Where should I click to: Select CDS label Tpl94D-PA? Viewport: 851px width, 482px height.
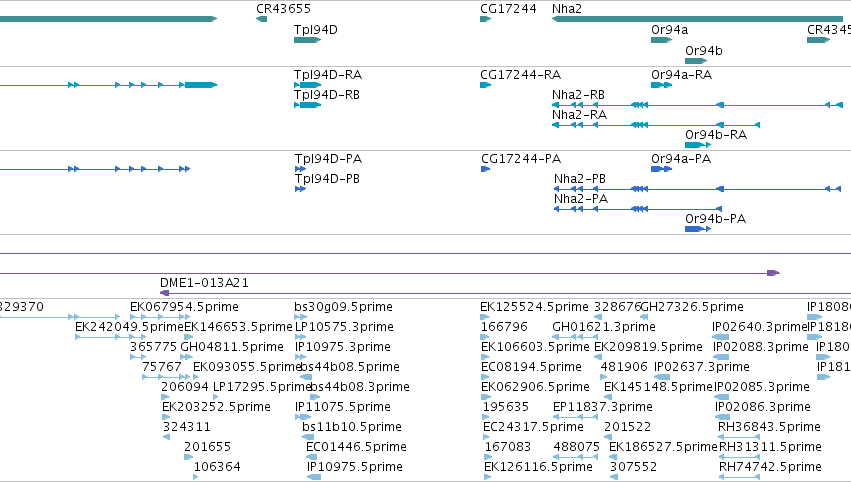click(328, 158)
